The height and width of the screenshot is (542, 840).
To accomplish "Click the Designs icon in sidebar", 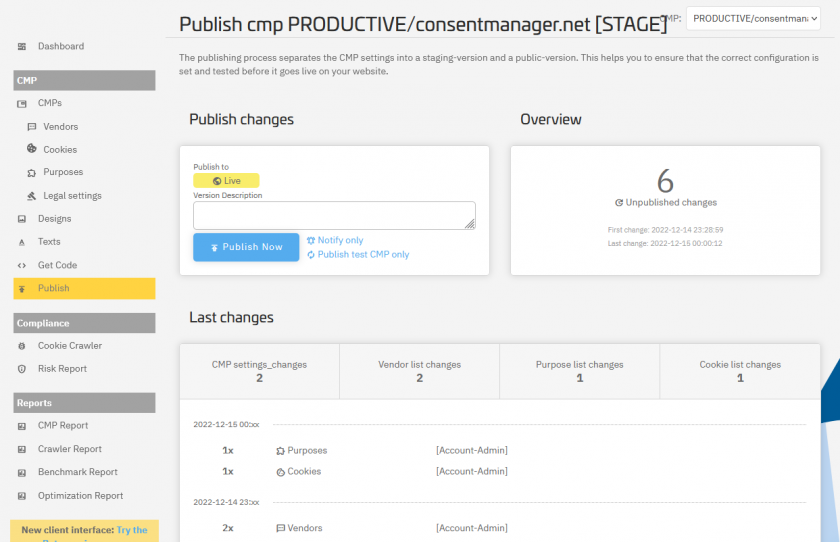I will tap(22, 219).
